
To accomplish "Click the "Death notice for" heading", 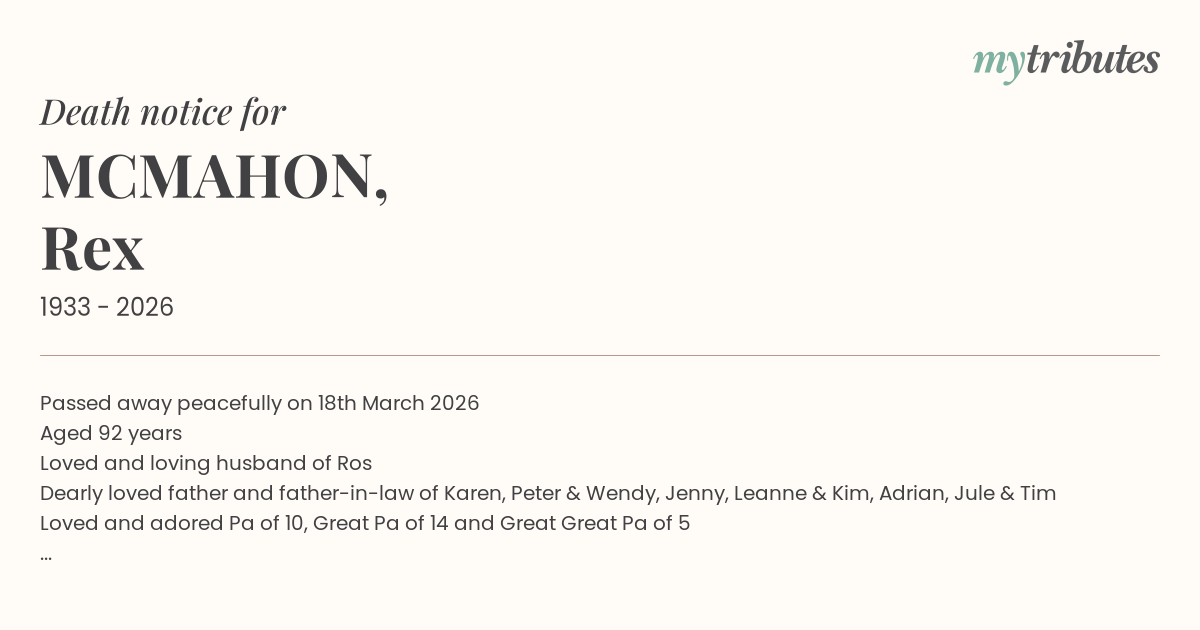I will (x=163, y=112).
